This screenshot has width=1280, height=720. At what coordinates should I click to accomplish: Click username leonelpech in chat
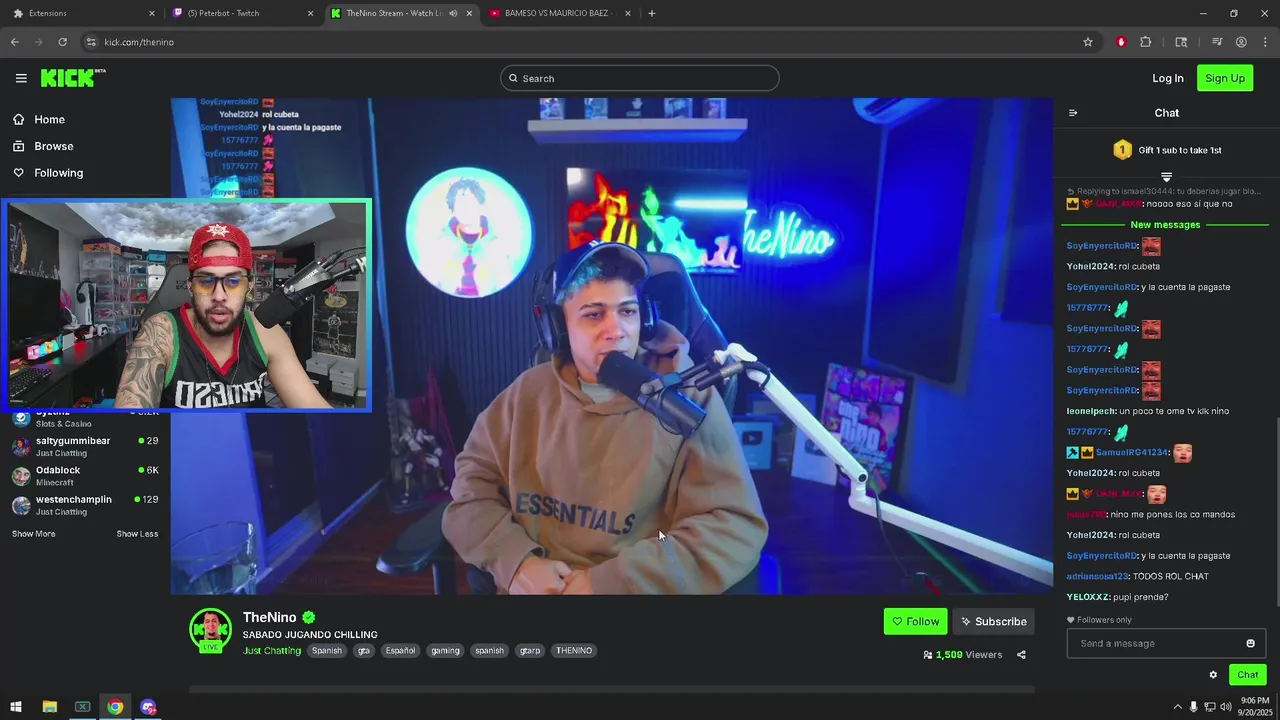[1091, 411]
